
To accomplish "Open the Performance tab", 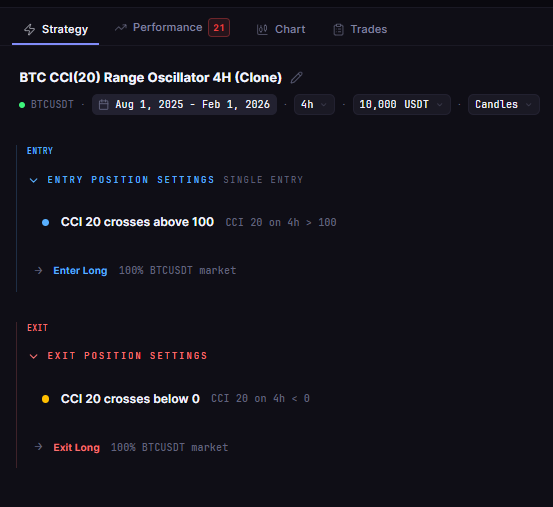I will click(x=172, y=28).
